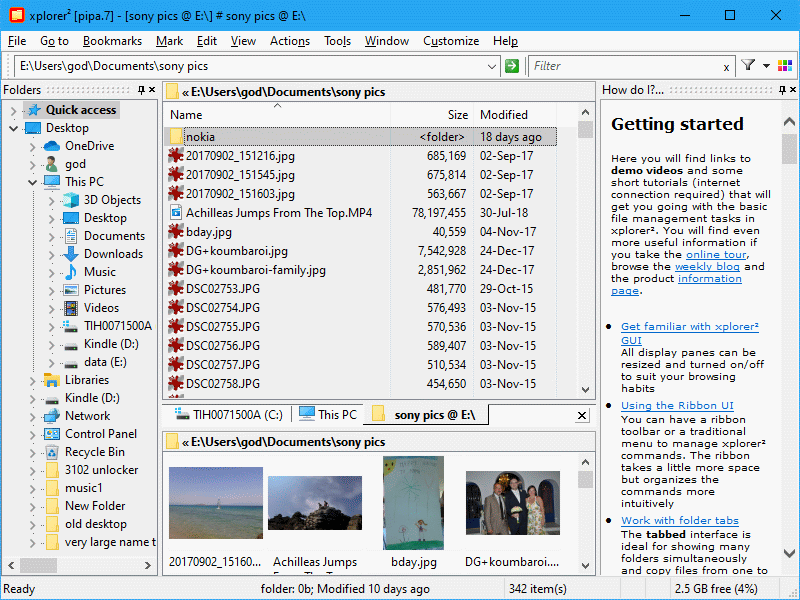Select the beach photo thumbnail 20170902_15160

[x=216, y=503]
